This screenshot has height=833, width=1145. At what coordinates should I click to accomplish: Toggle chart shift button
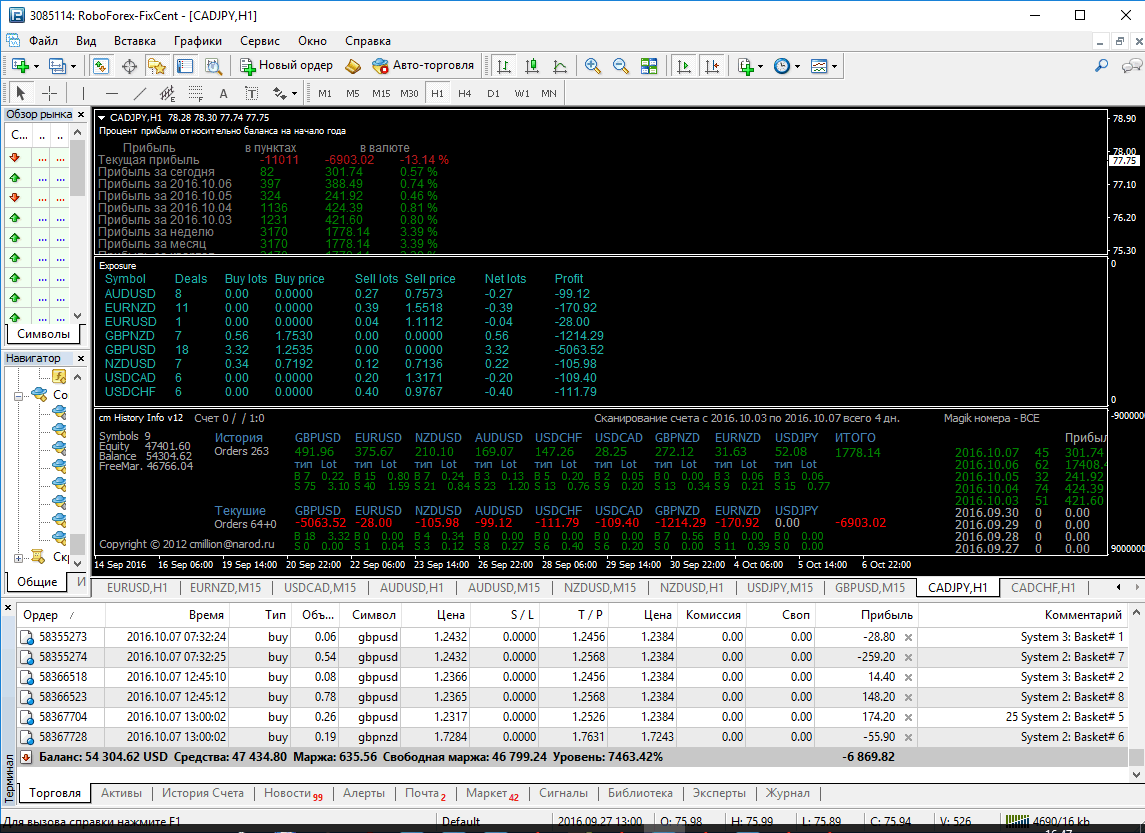[712, 65]
